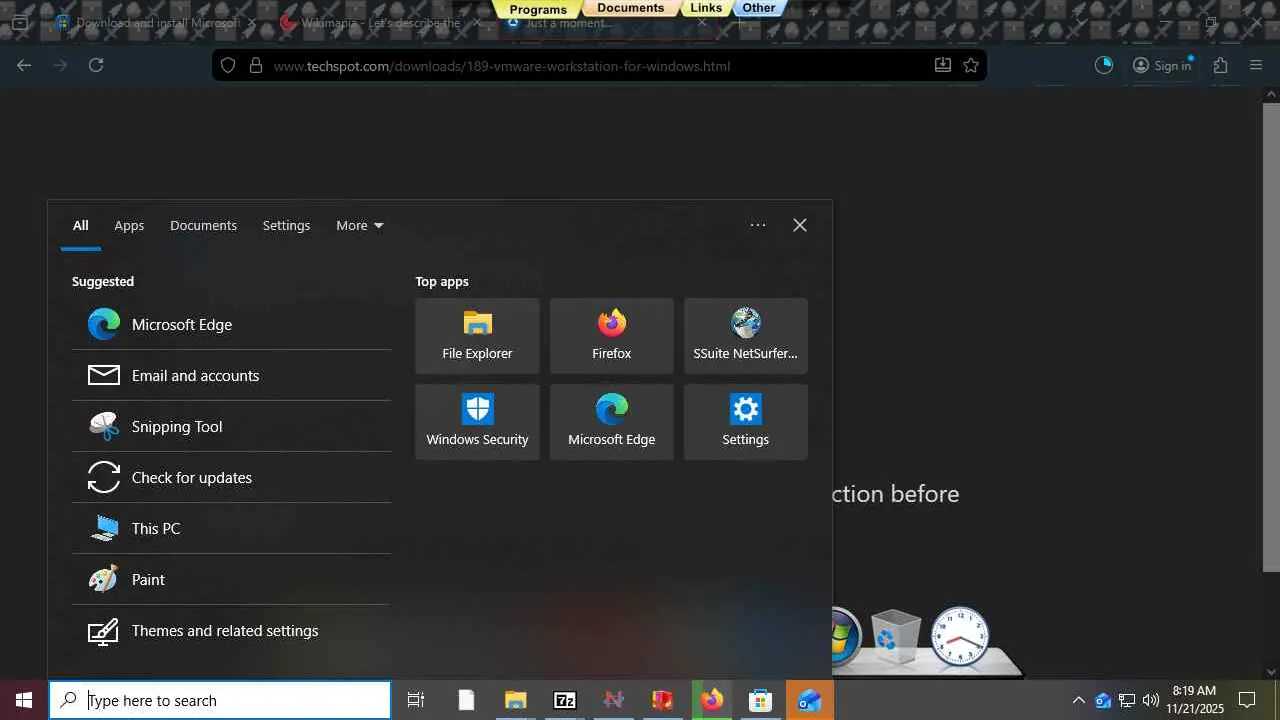Image resolution: width=1280 pixels, height=720 pixels.
Task: Open network status in system tray
Action: 1127,700
